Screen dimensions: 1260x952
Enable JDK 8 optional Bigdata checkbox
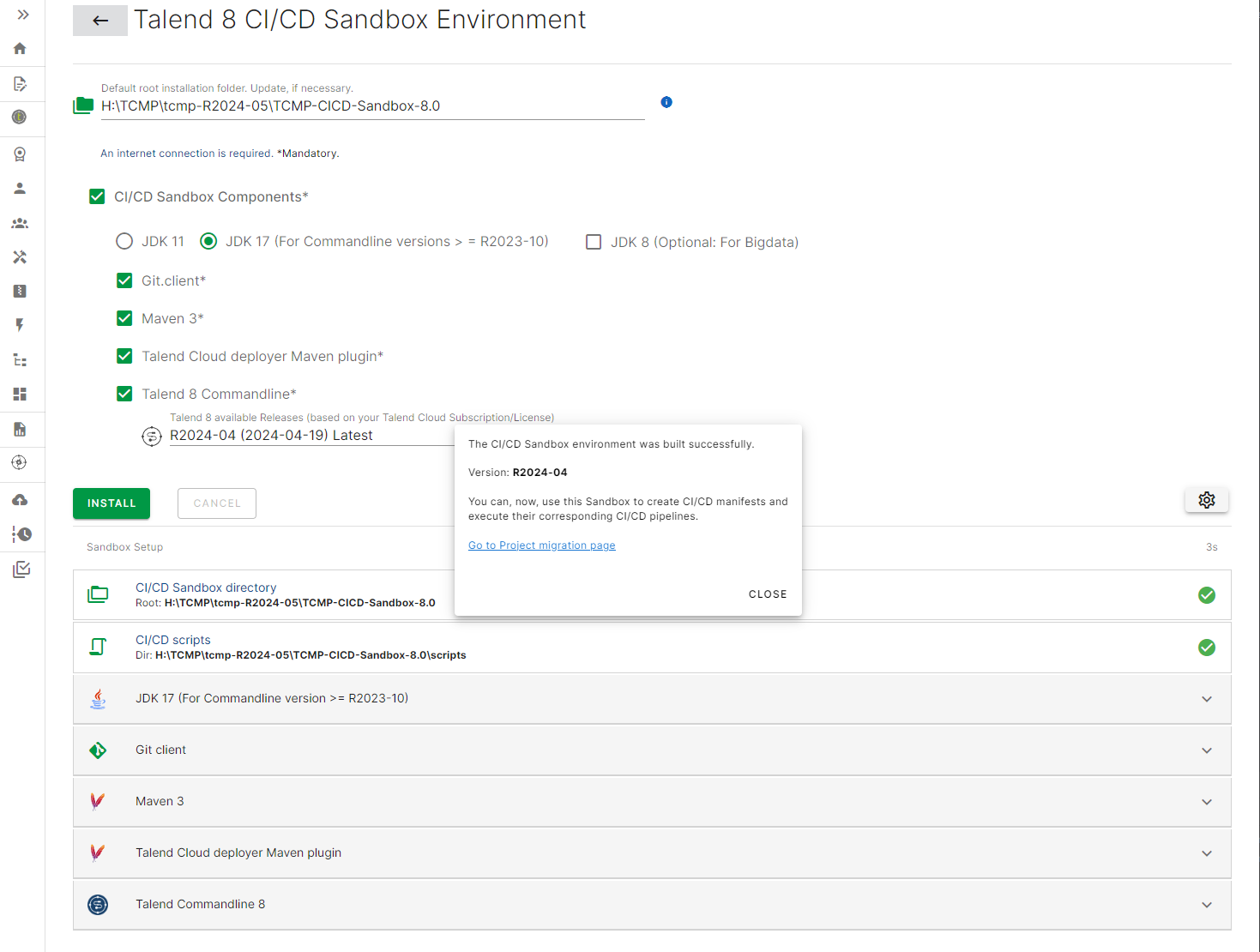(594, 242)
